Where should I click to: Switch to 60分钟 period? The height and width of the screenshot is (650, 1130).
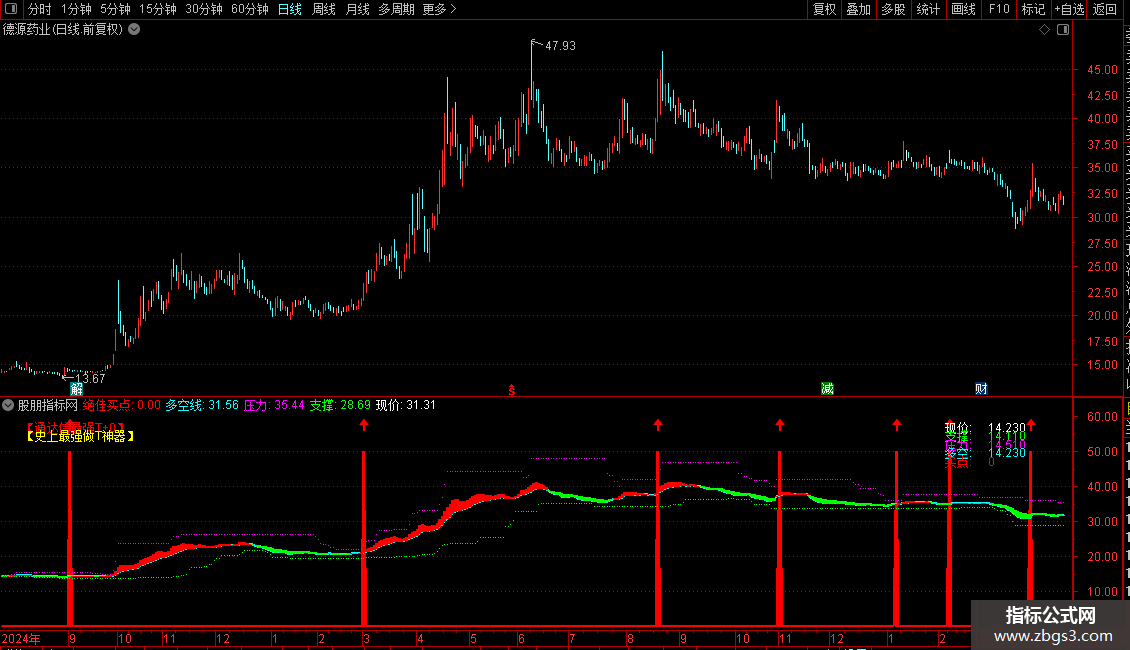pyautogui.click(x=249, y=9)
